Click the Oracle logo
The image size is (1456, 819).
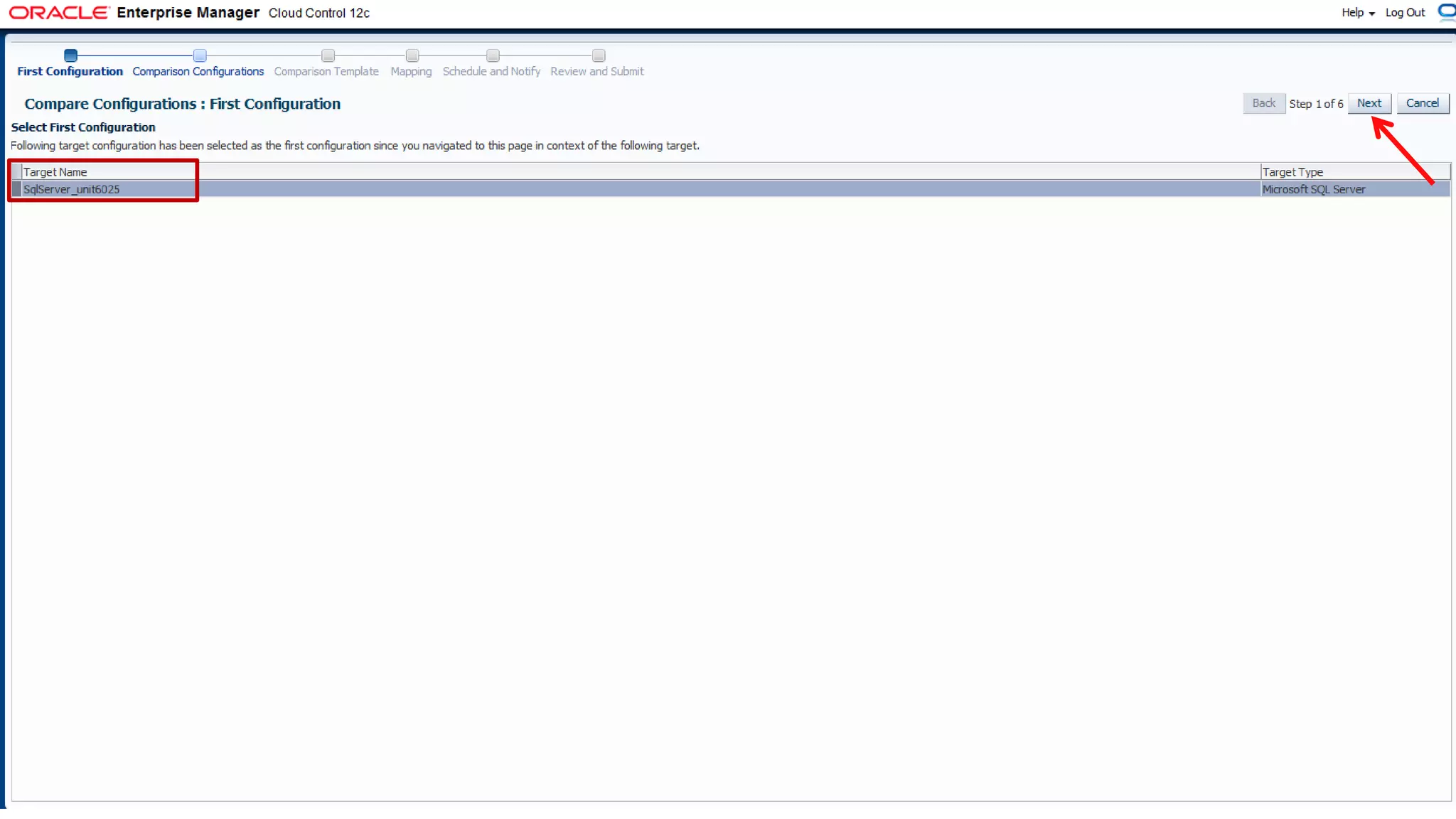click(59, 13)
